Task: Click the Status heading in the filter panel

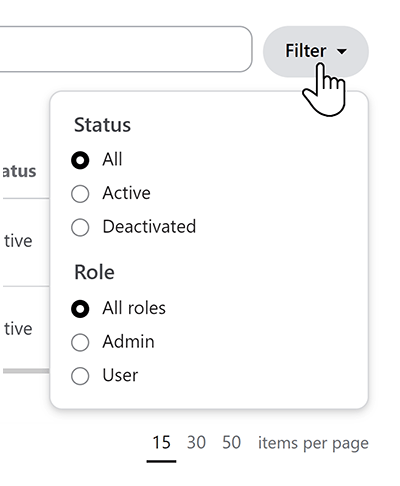Action: click(102, 125)
